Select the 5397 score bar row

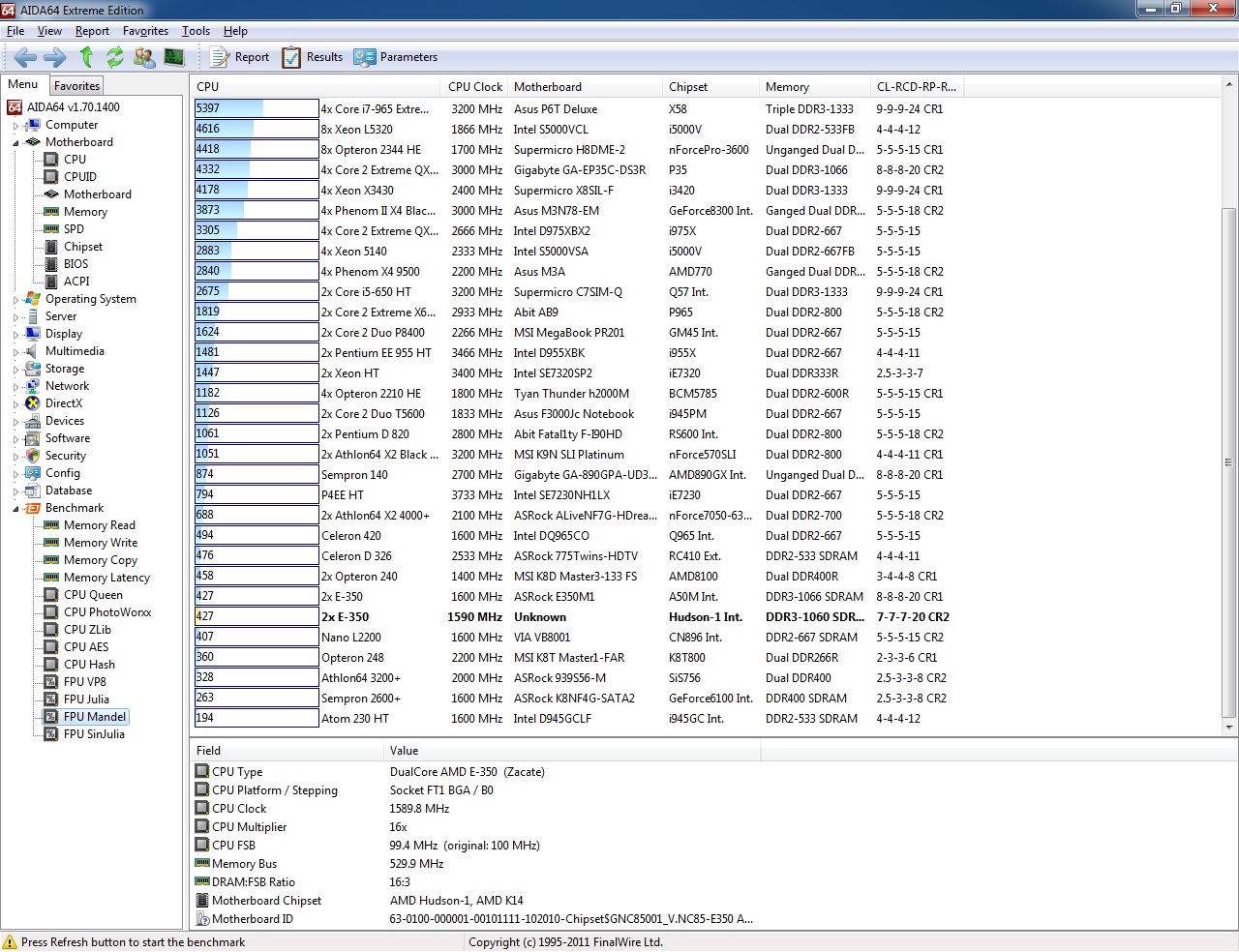[257, 108]
